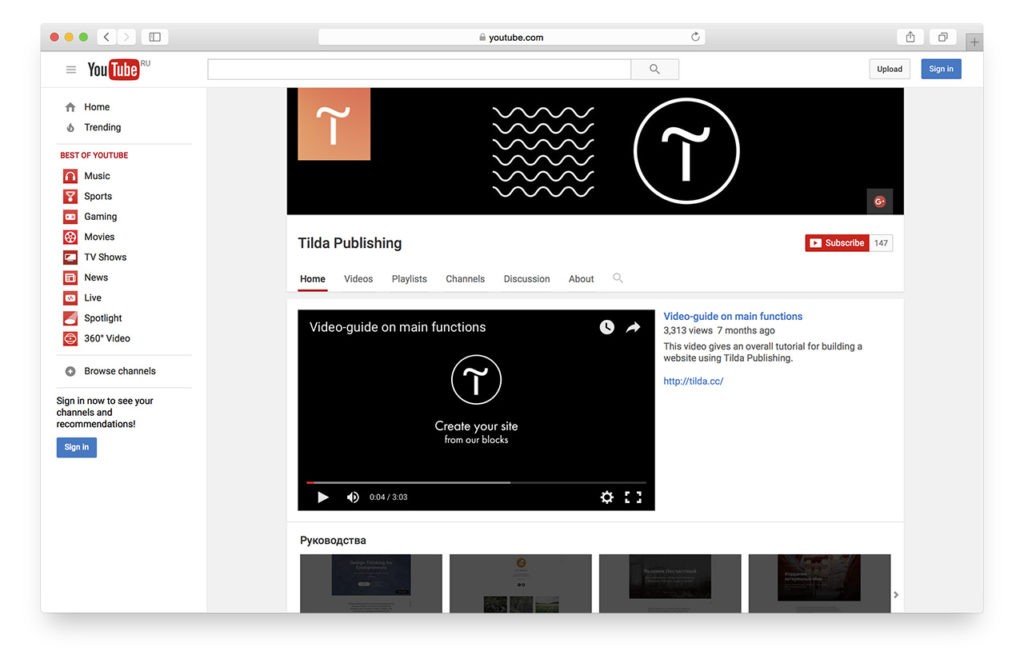
Task: Show all Safari tabs
Action: (943, 37)
